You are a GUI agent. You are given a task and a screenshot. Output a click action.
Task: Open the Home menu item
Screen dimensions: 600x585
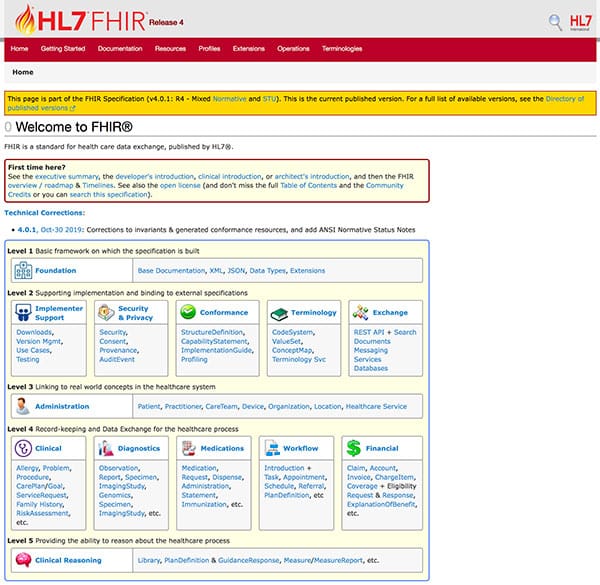coord(19,49)
